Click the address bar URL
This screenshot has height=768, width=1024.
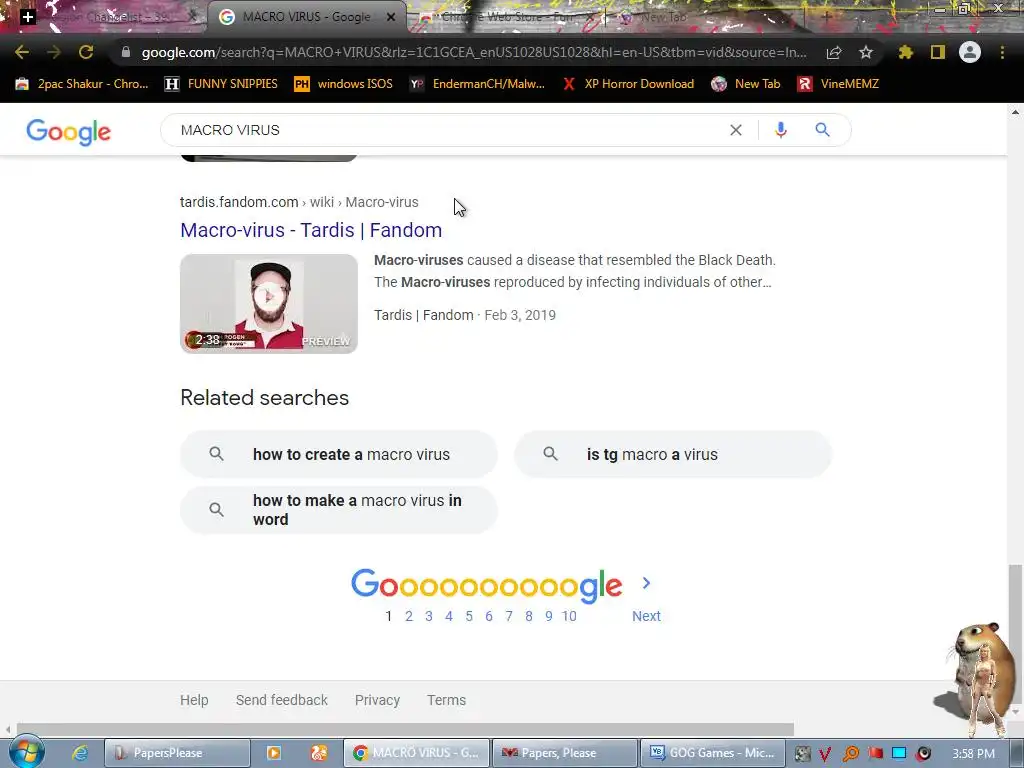click(x=474, y=52)
